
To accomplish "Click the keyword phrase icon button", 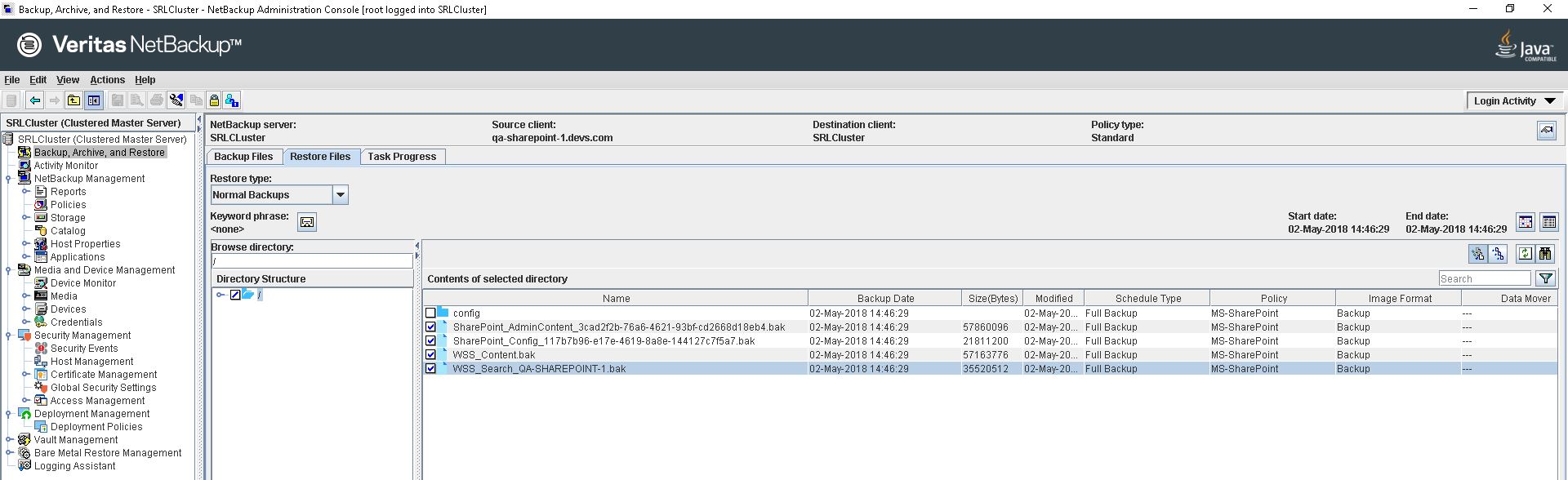I will coord(307,222).
